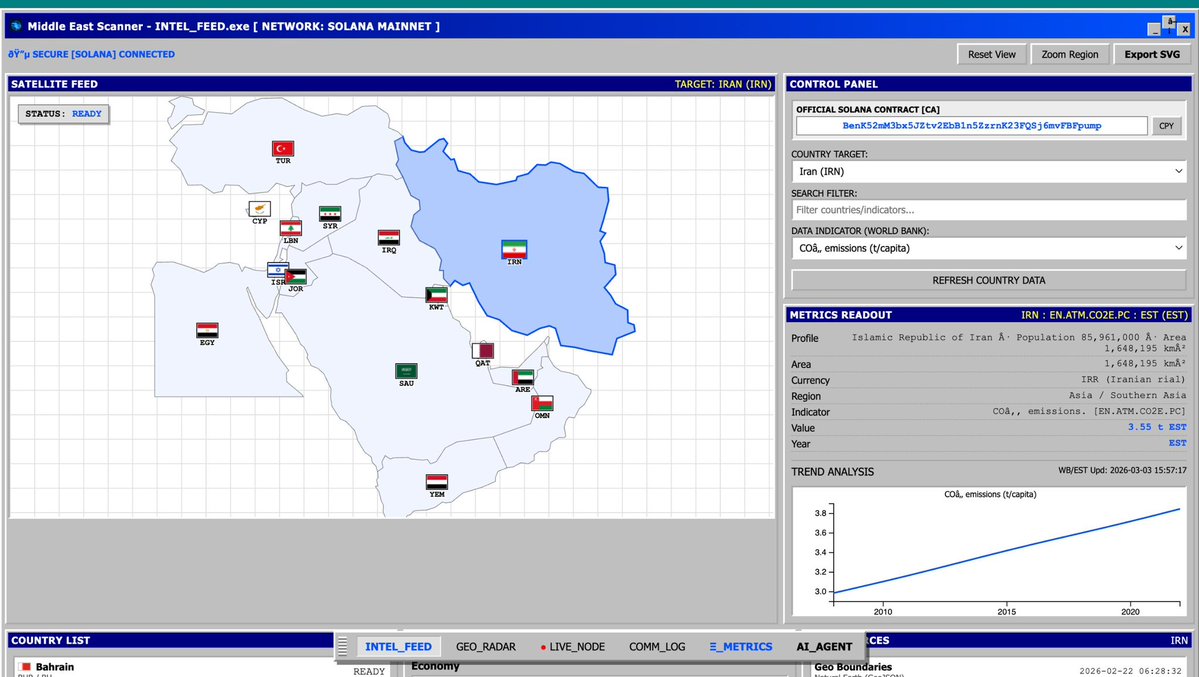Click the Kuwait flag labeled KWT
This screenshot has height=677, width=1199.
tap(437, 295)
